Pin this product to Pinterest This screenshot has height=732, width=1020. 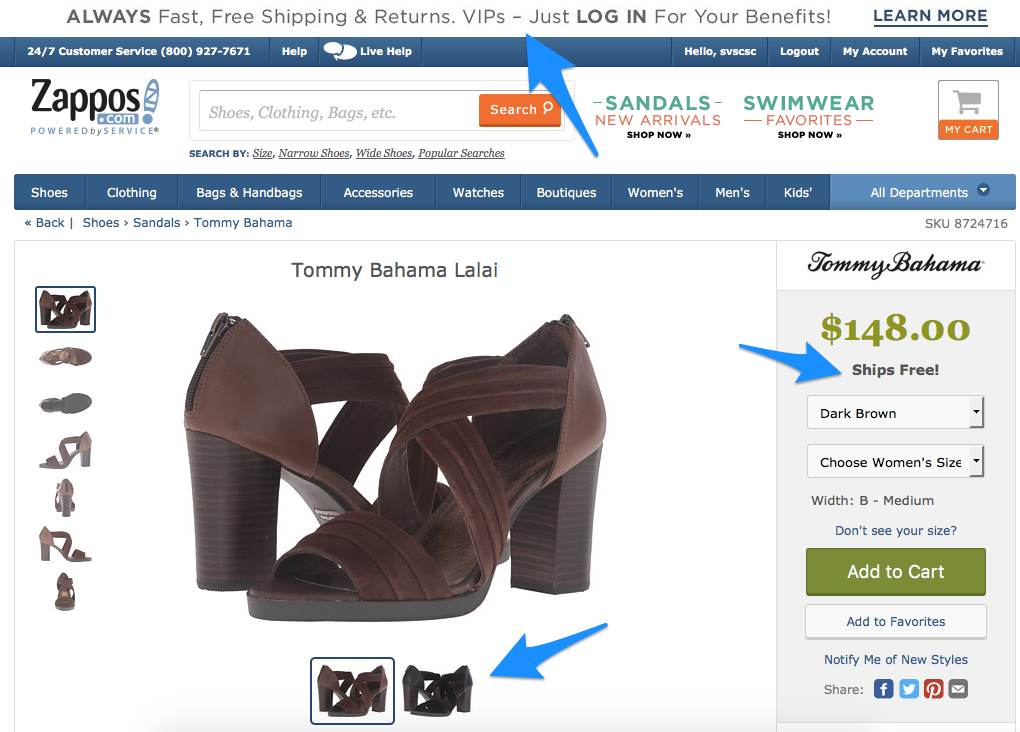click(x=933, y=689)
